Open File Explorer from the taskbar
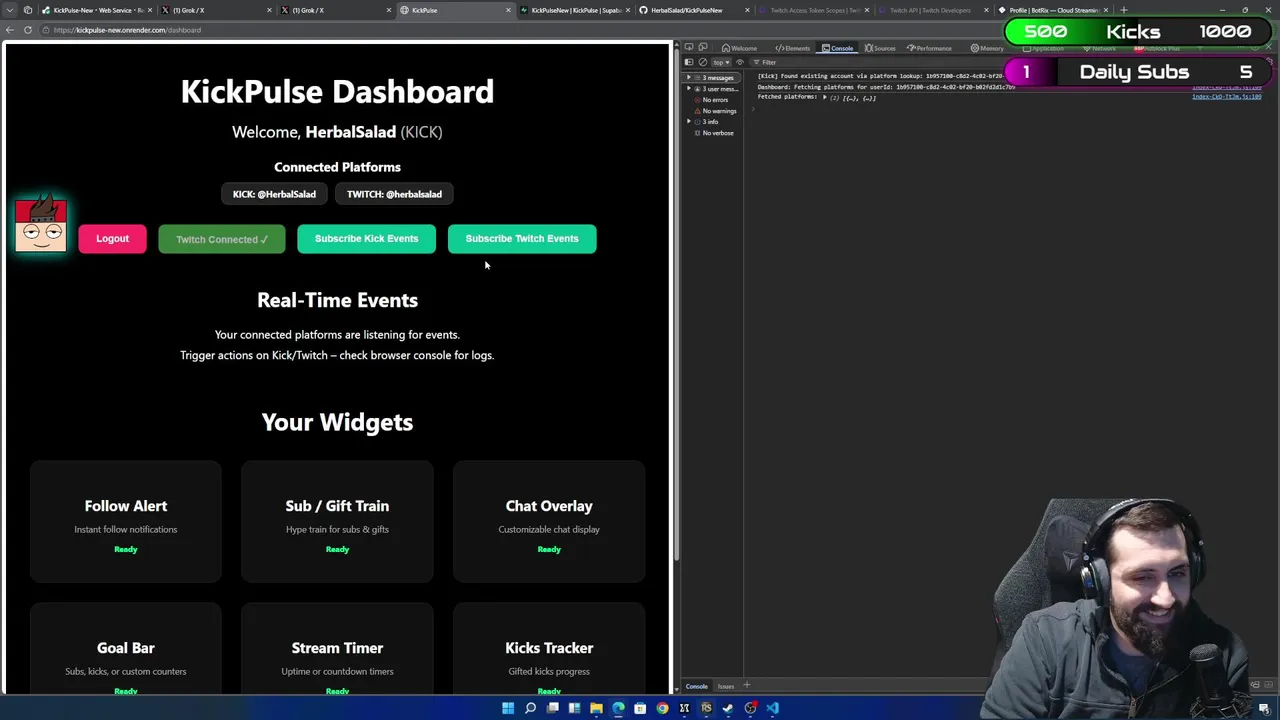 pos(596,708)
